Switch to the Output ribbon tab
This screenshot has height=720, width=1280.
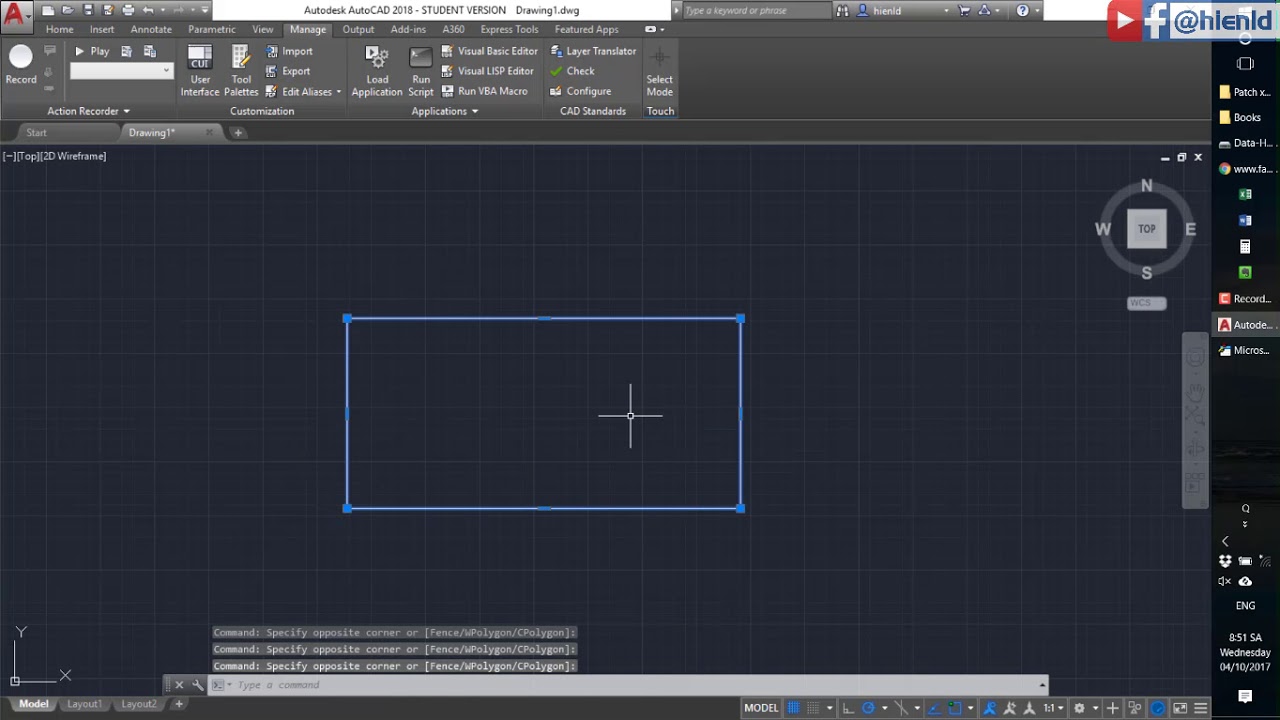pos(358,30)
